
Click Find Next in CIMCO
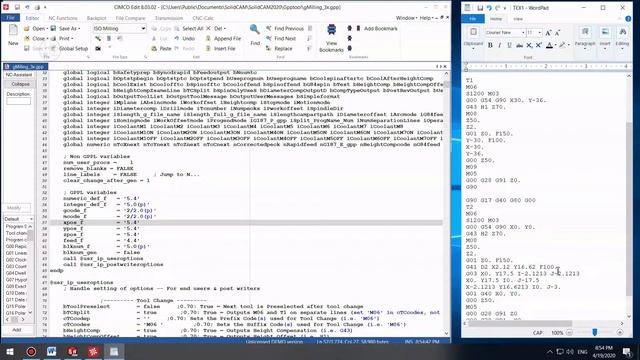(281, 38)
